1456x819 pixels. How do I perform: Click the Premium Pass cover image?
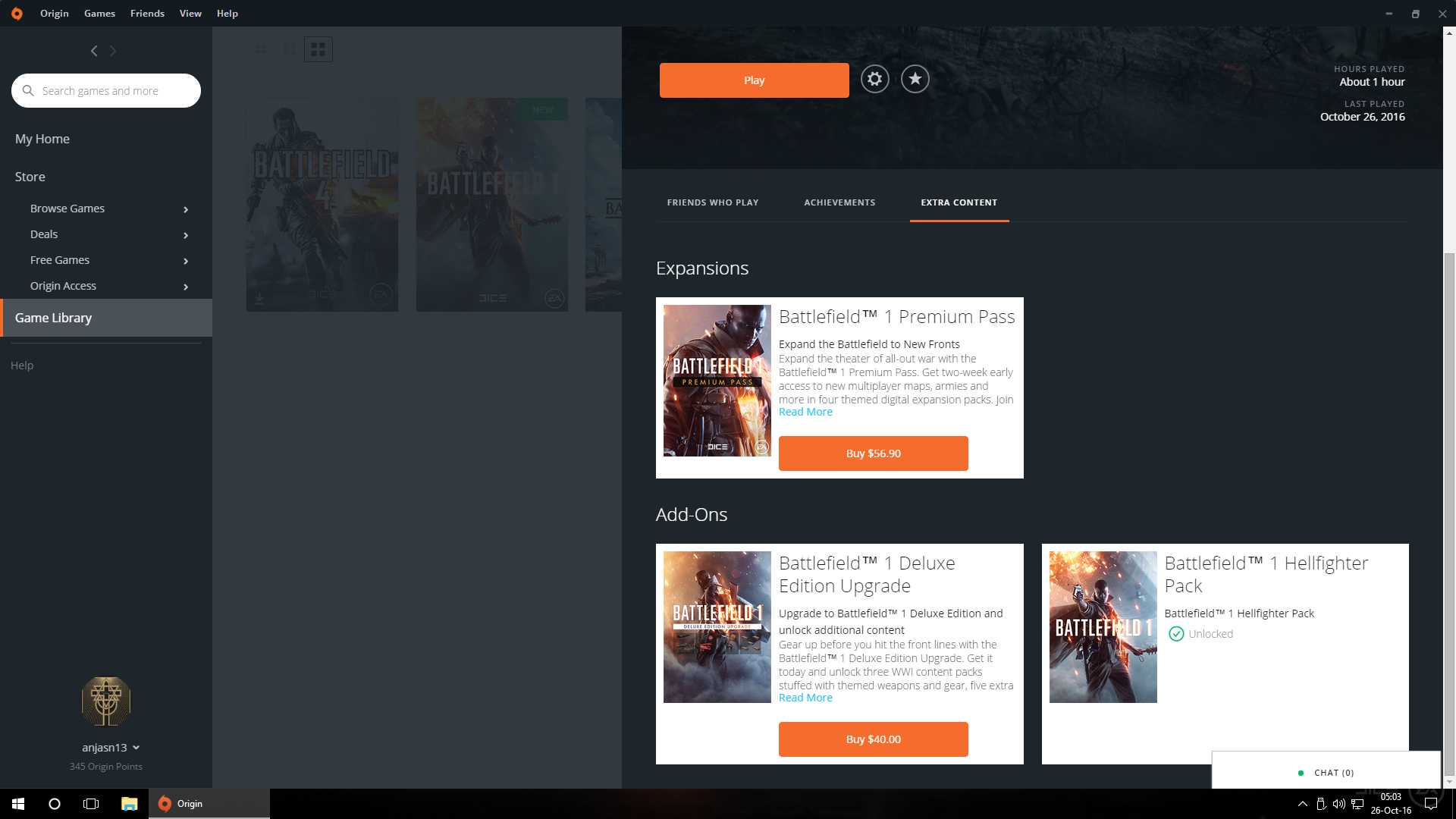[717, 381]
